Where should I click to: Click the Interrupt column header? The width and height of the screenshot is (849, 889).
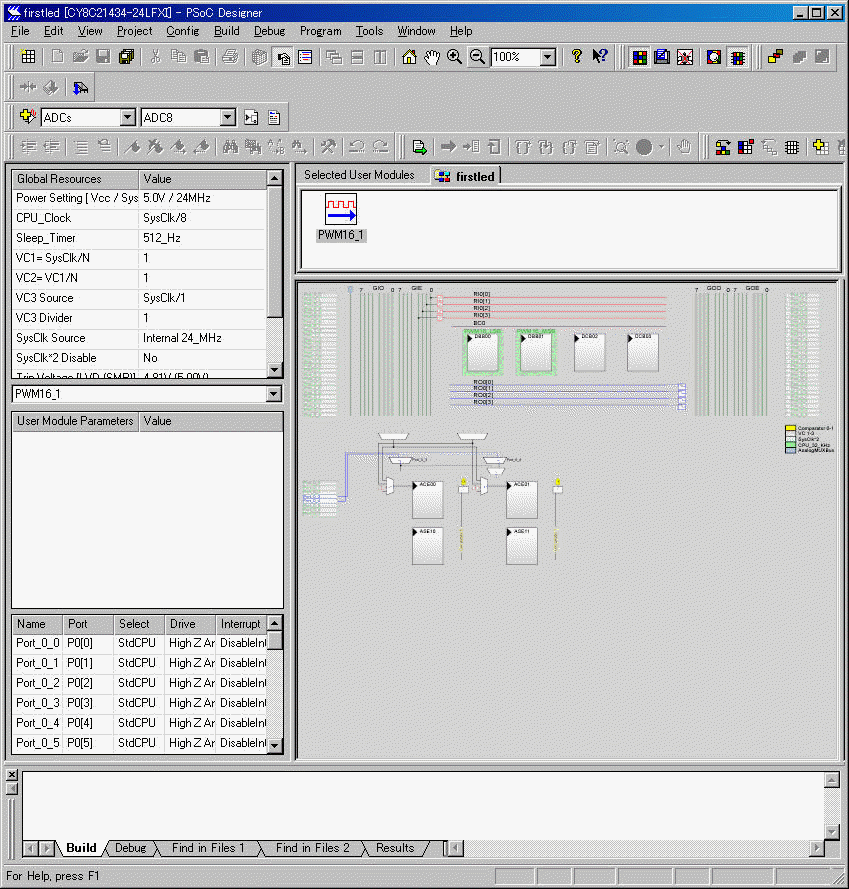pyautogui.click(x=241, y=624)
